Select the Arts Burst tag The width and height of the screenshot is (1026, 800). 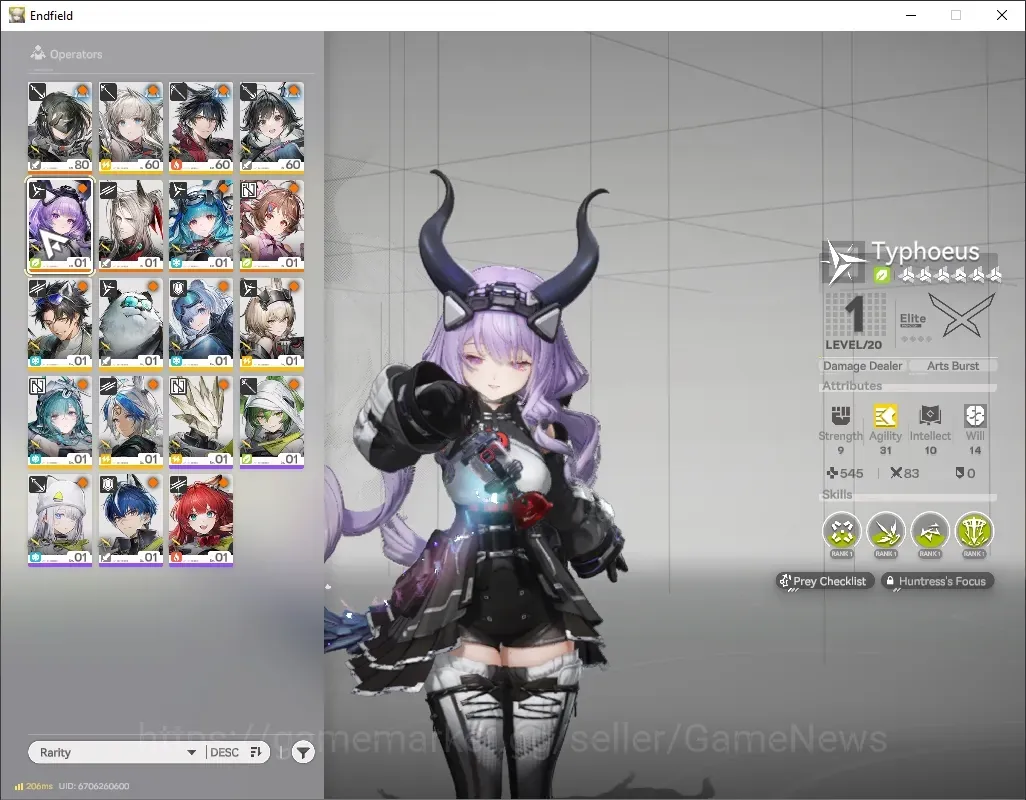pyautogui.click(x=953, y=366)
